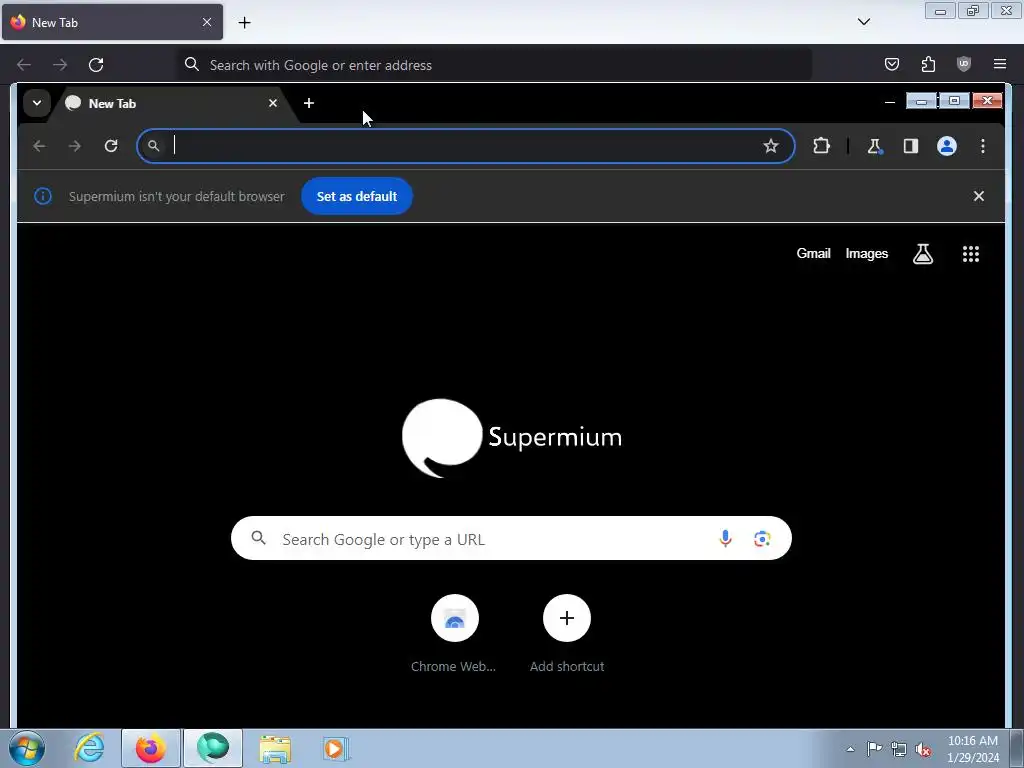Click Search Google or type a URL box
This screenshot has width=1024, height=768.
(511, 538)
